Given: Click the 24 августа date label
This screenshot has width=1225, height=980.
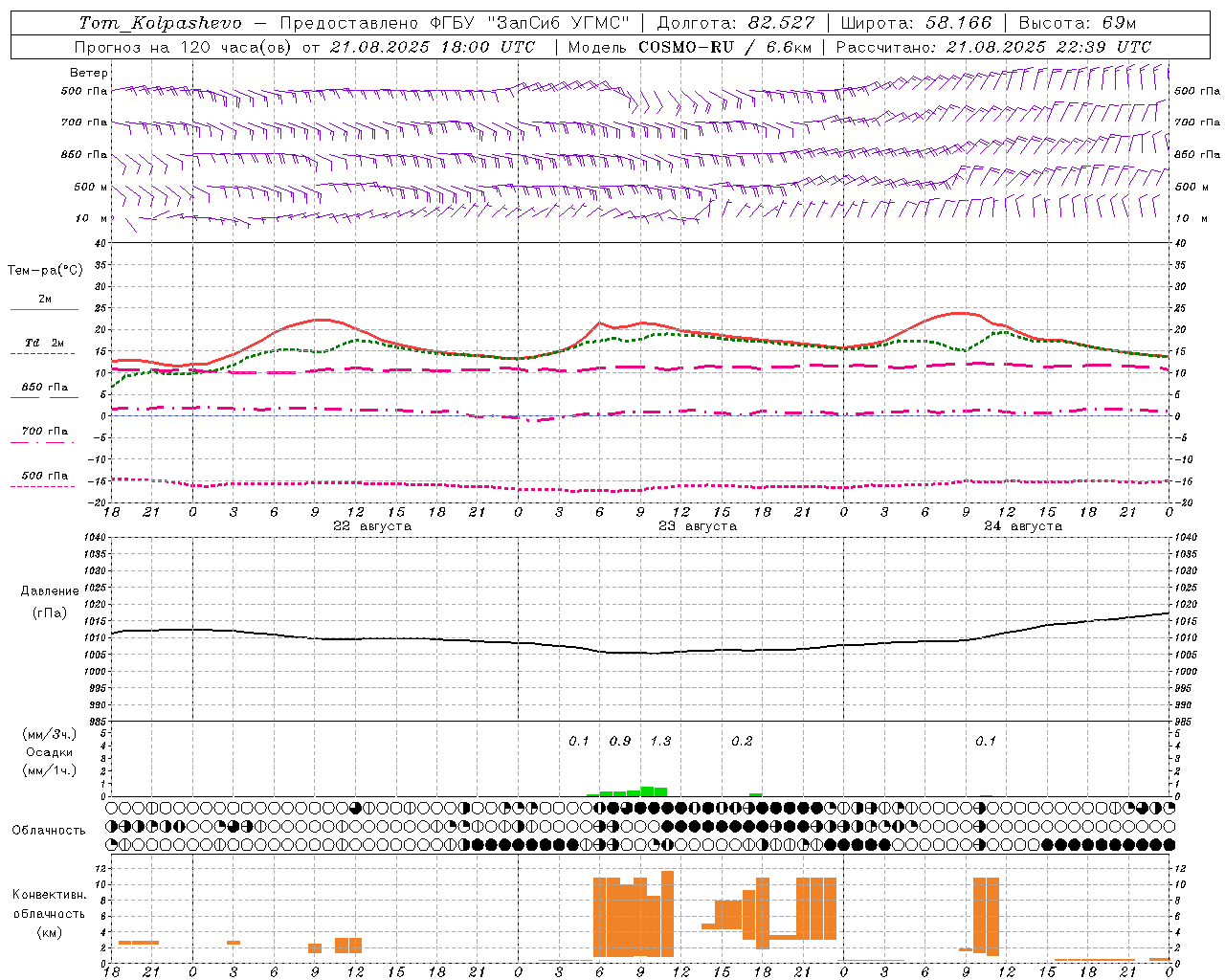Looking at the screenshot, I should [1023, 526].
